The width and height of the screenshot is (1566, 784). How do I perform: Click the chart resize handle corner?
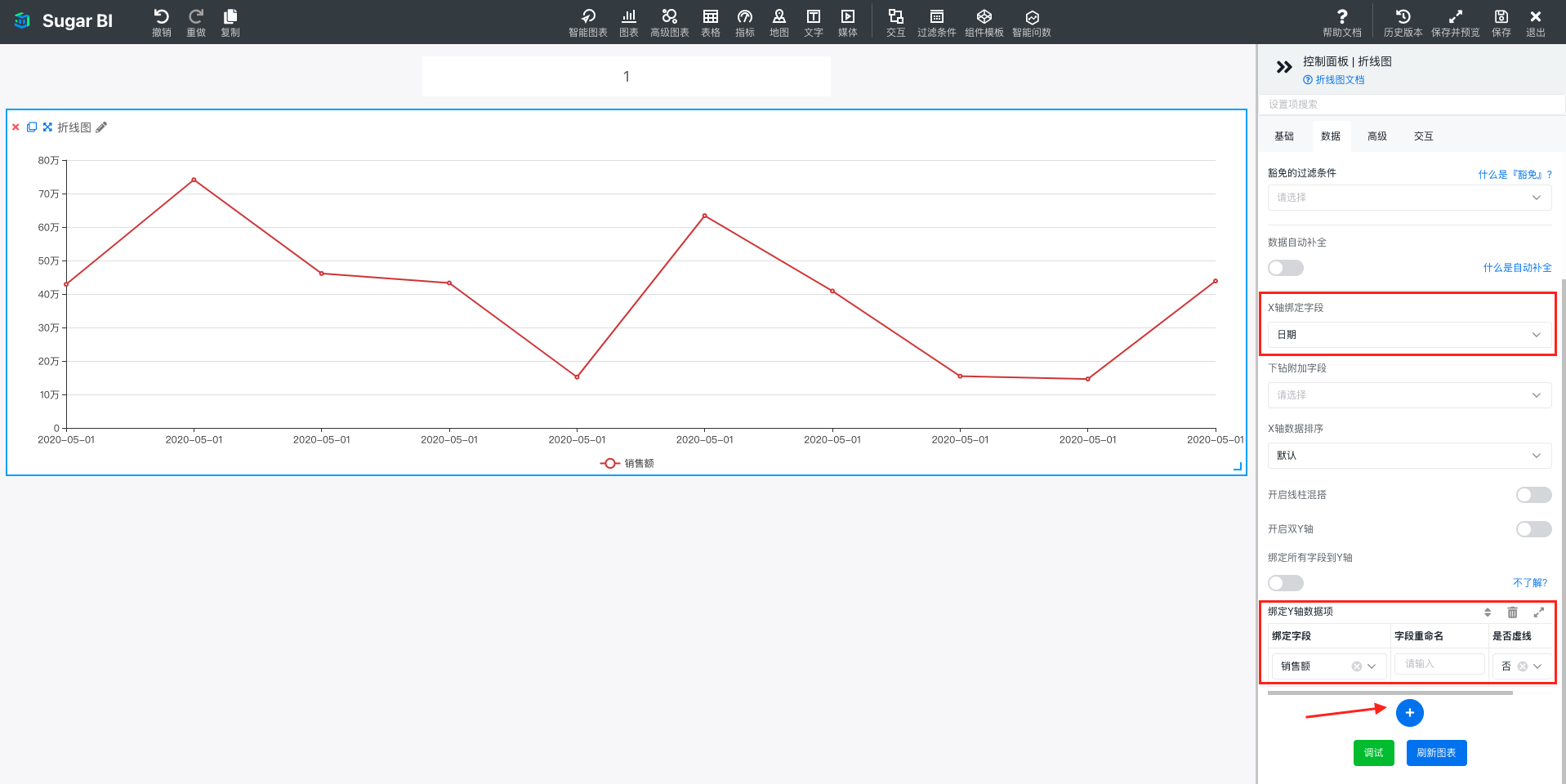pos(1238,466)
